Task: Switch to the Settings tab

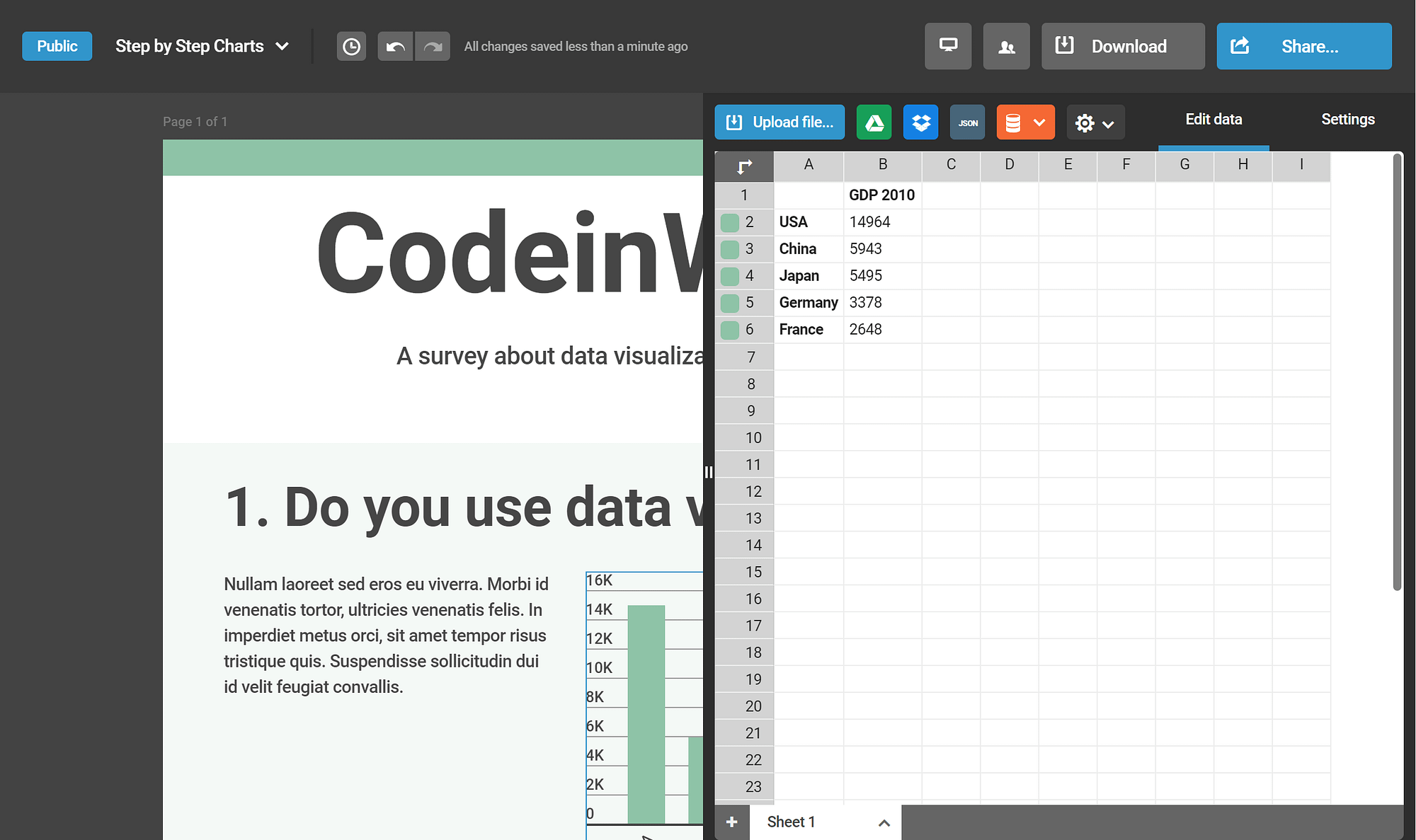Action: 1348,120
